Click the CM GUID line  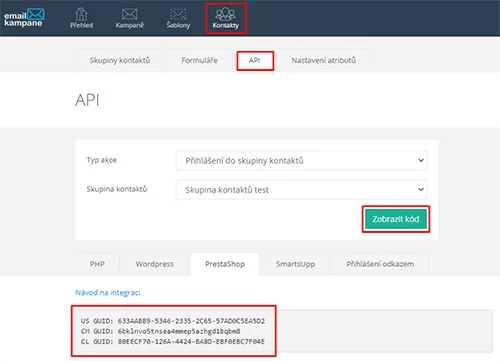pyautogui.click(x=160, y=331)
